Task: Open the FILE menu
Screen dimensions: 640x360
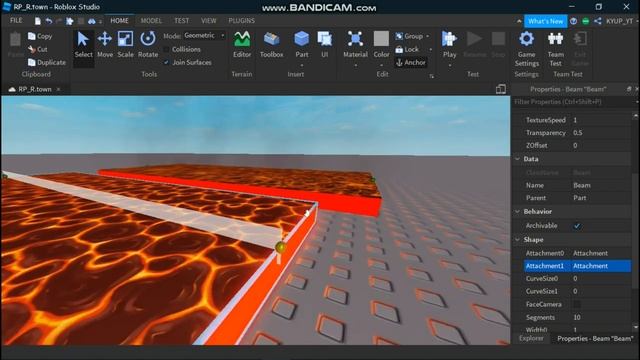Action: coord(16,20)
